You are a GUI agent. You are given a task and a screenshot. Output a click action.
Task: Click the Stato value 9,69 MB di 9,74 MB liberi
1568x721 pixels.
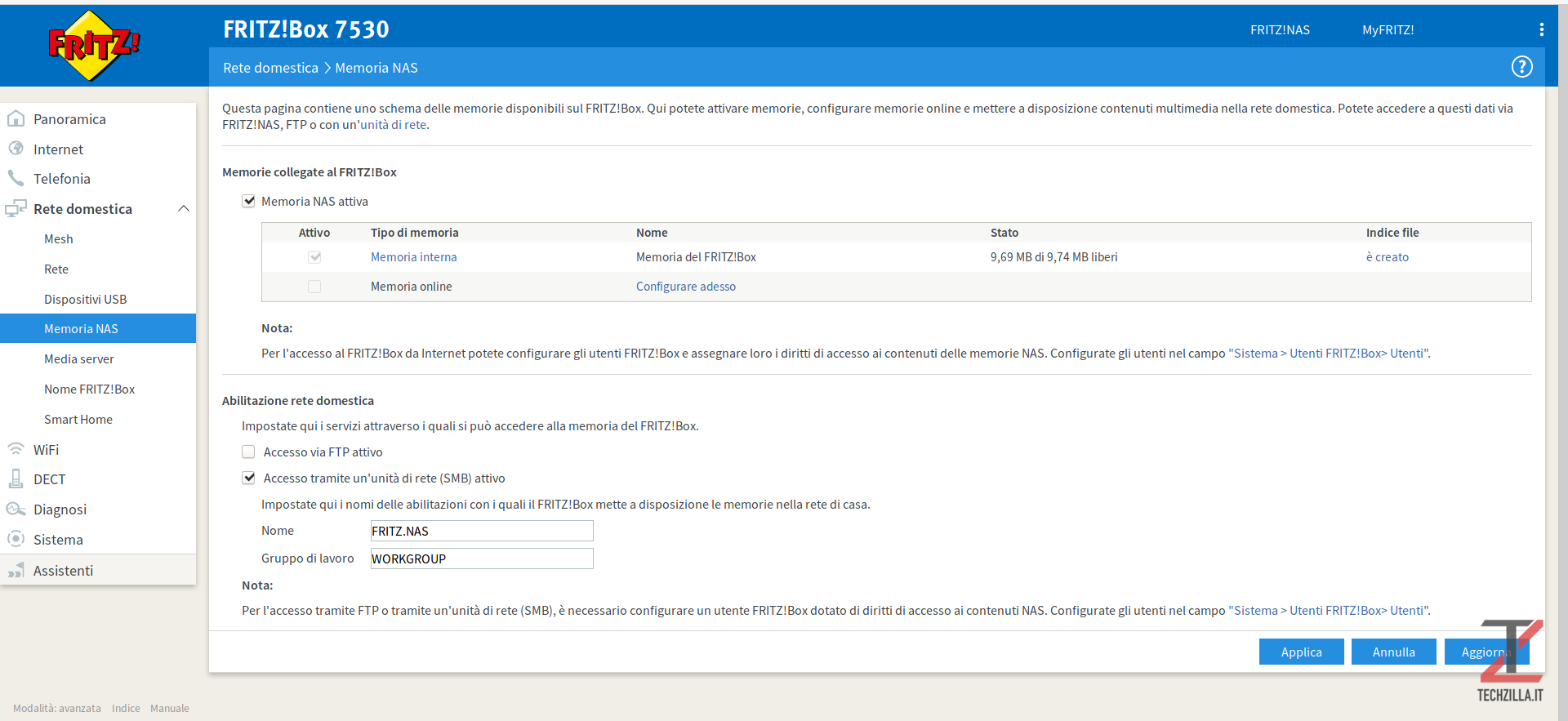[1053, 256]
